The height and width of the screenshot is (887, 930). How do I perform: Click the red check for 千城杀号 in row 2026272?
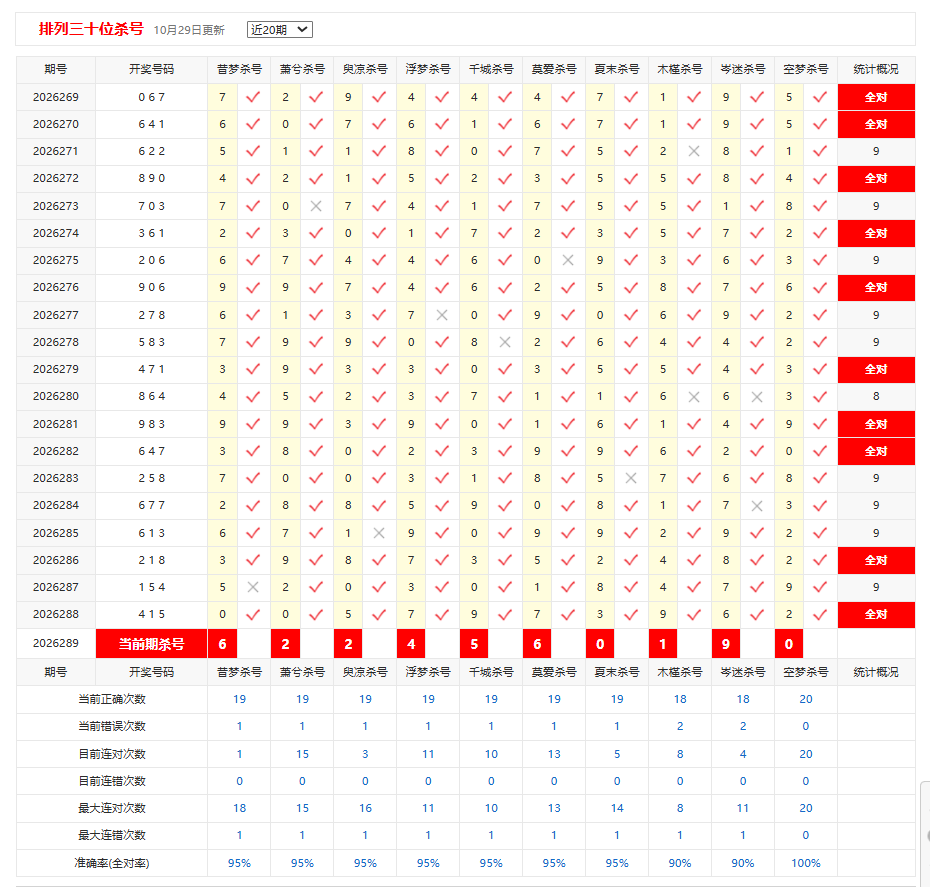pos(505,178)
